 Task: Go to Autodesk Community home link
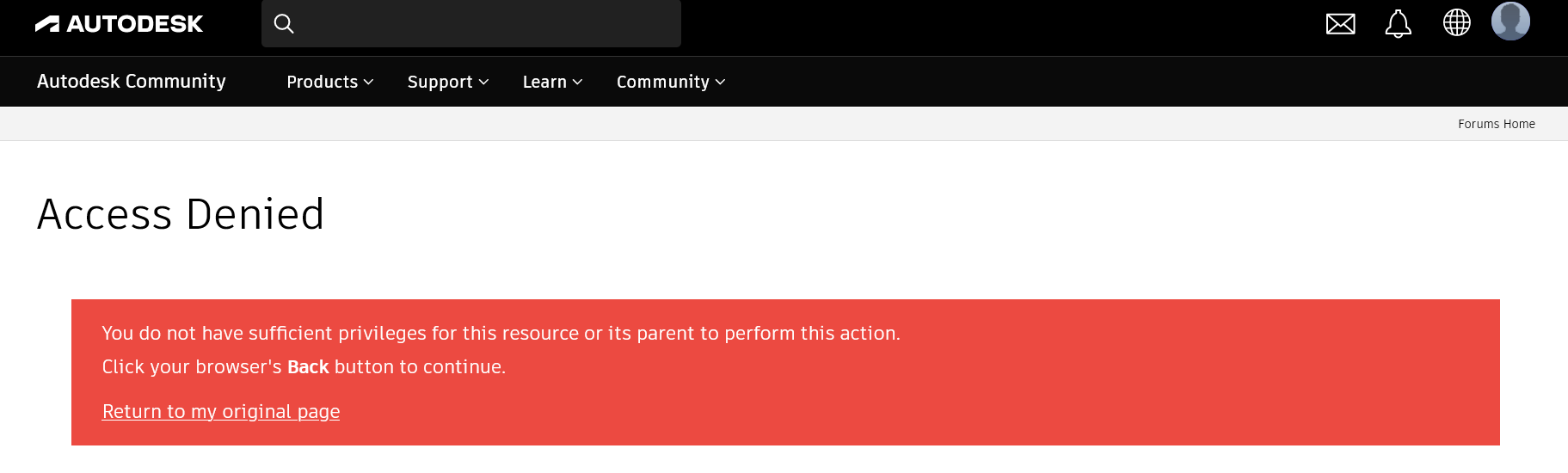click(132, 81)
